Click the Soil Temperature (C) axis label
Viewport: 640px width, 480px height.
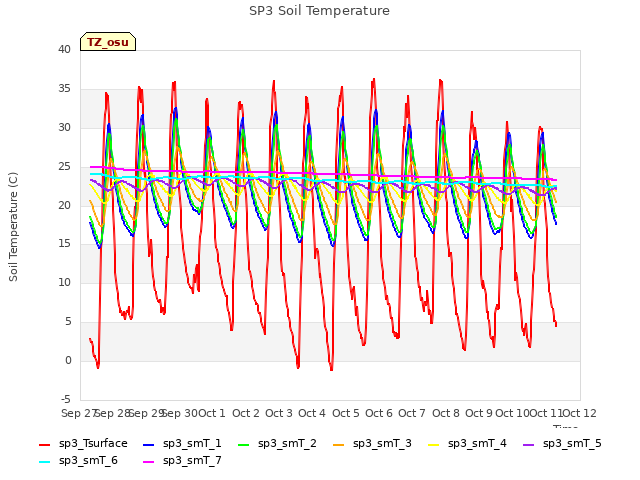coord(13,227)
